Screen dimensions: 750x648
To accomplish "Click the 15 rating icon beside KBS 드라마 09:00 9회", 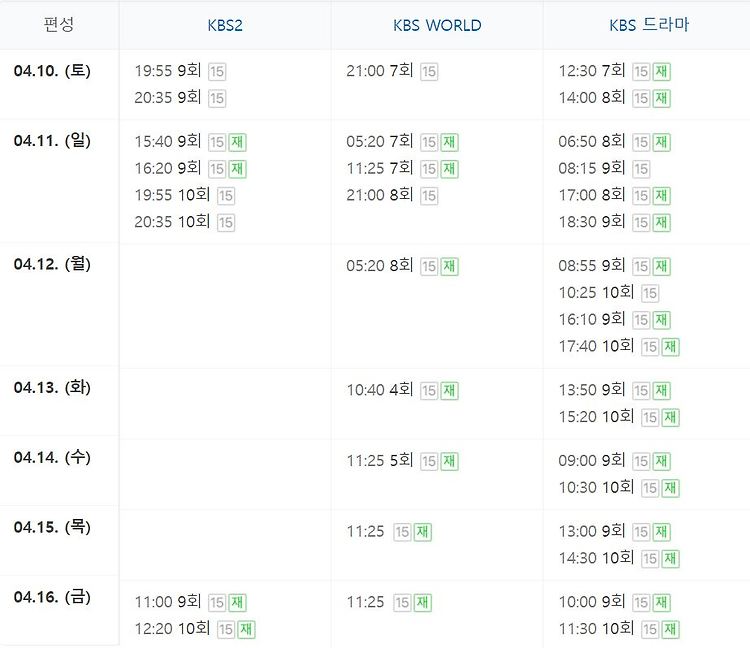I will pos(640,461).
